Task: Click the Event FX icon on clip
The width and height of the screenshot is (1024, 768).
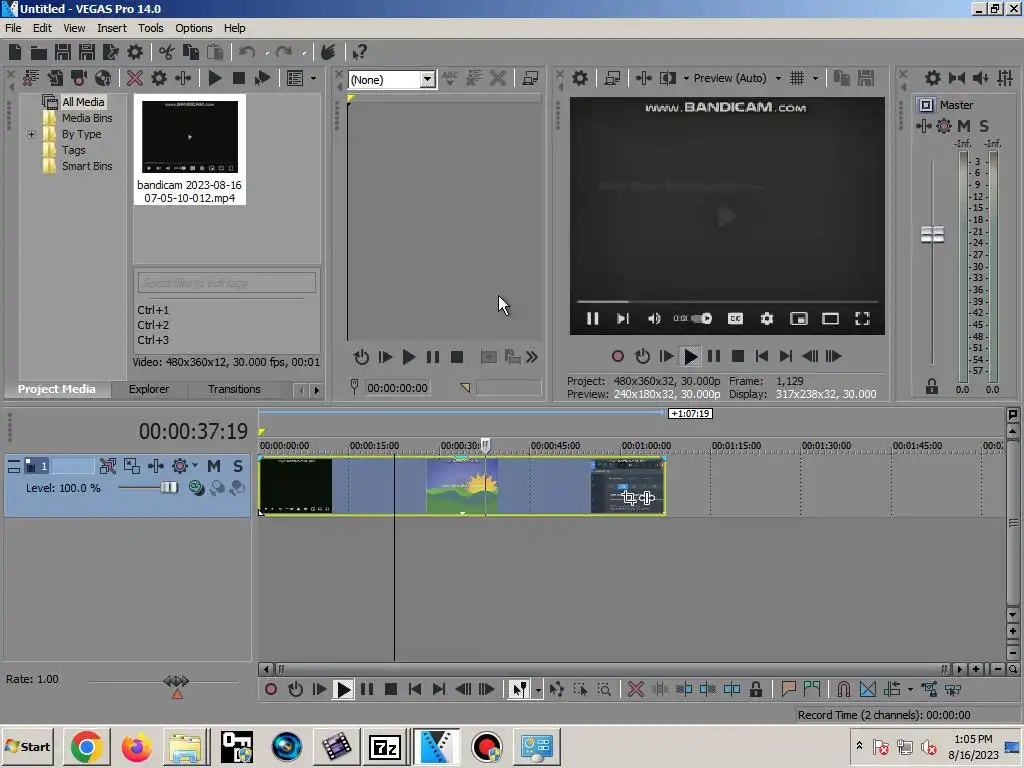Action: (x=647, y=498)
